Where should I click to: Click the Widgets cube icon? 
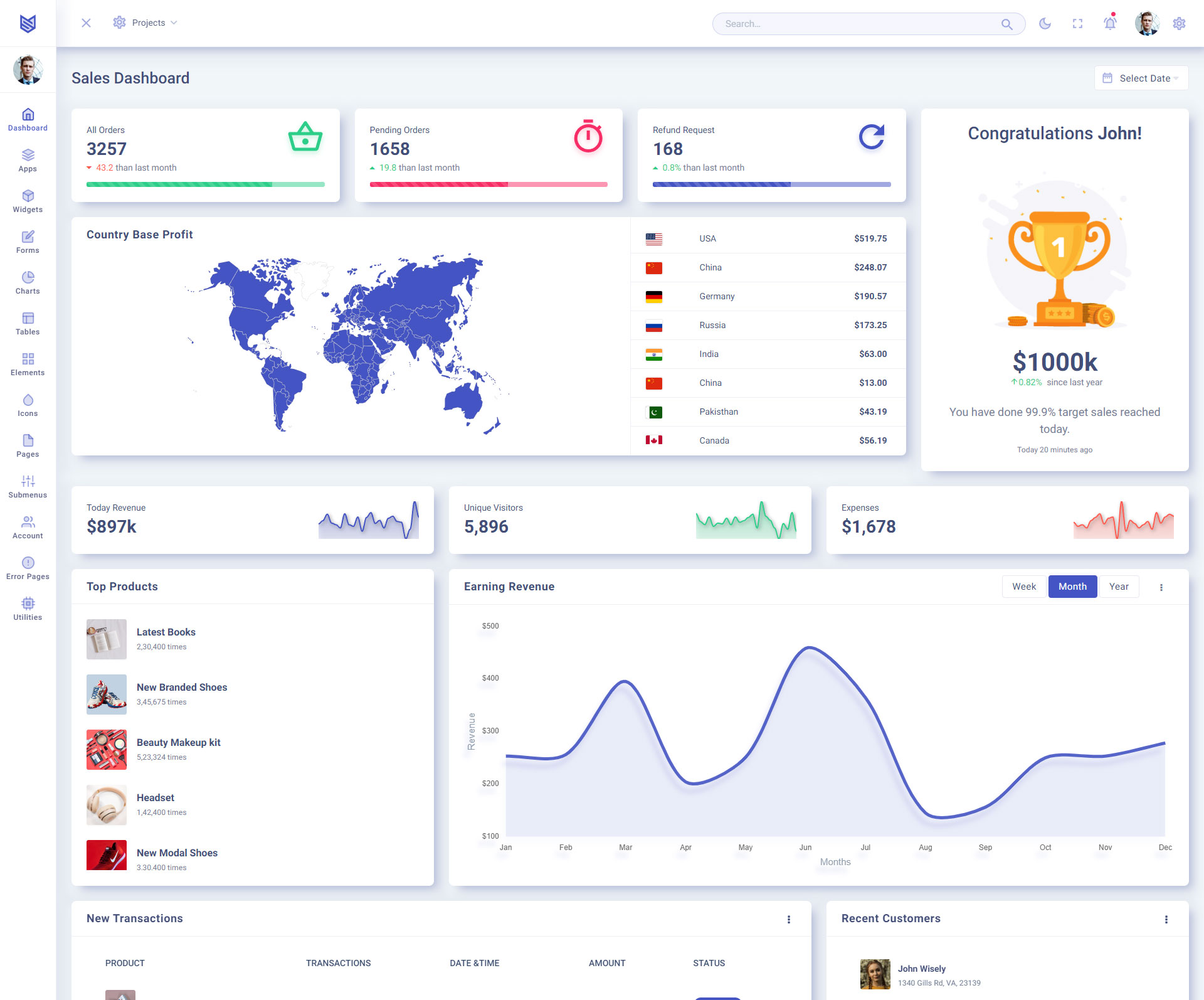coord(28,196)
